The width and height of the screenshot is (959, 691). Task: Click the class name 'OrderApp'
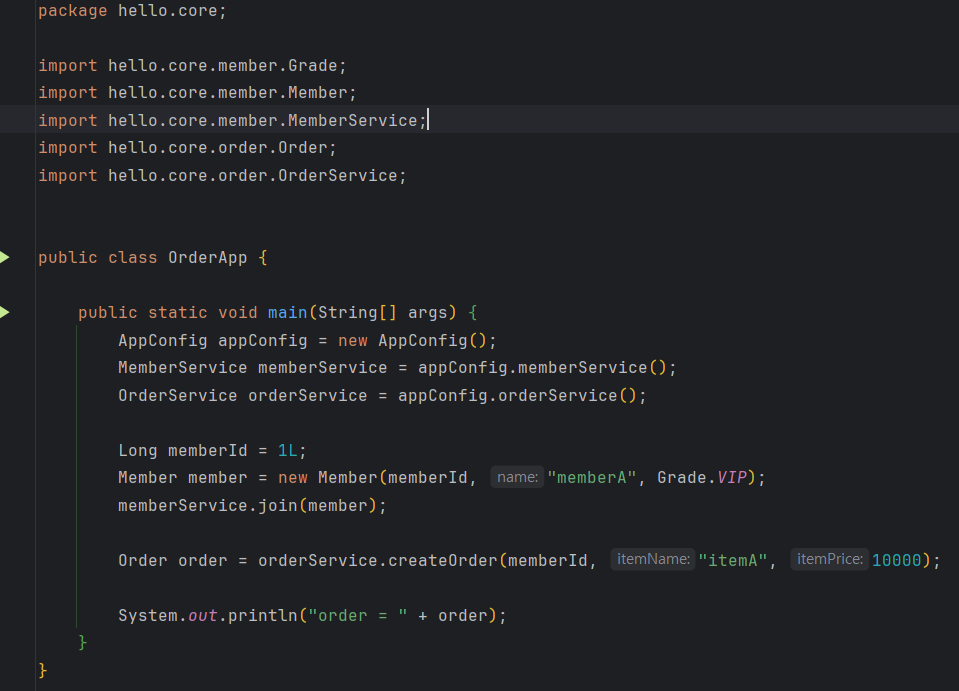point(207,257)
